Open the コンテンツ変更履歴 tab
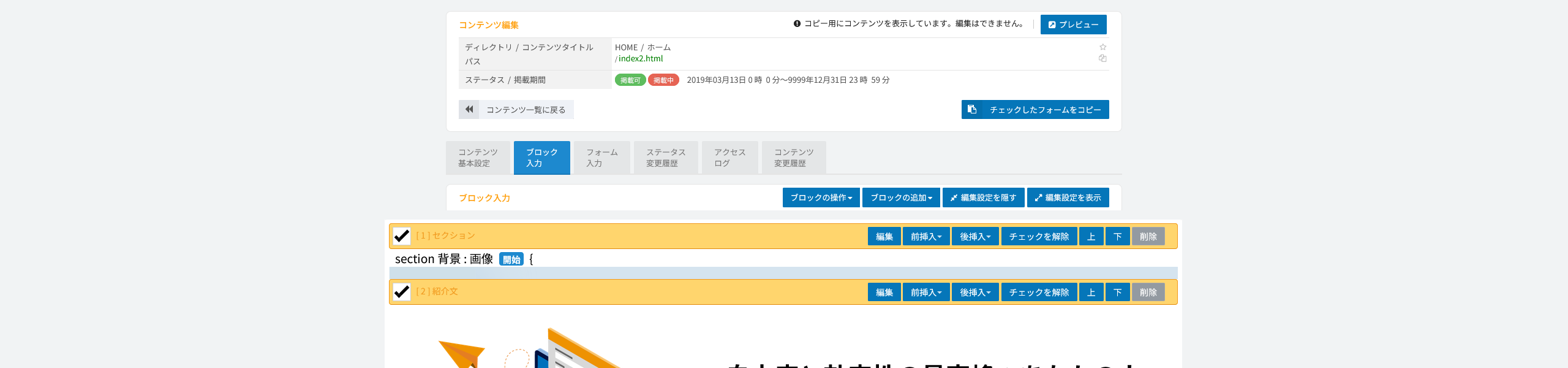The image size is (1568, 368). 794,158
